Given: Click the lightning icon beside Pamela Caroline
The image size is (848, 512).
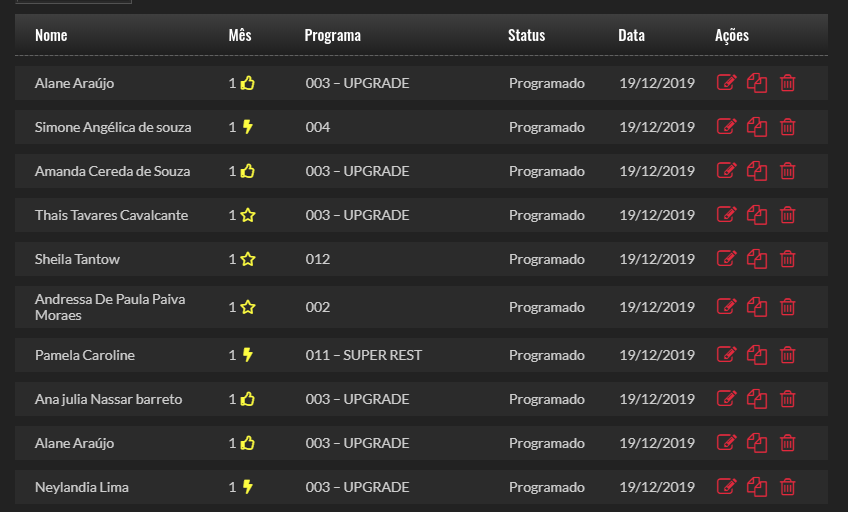Looking at the screenshot, I should 248,355.
